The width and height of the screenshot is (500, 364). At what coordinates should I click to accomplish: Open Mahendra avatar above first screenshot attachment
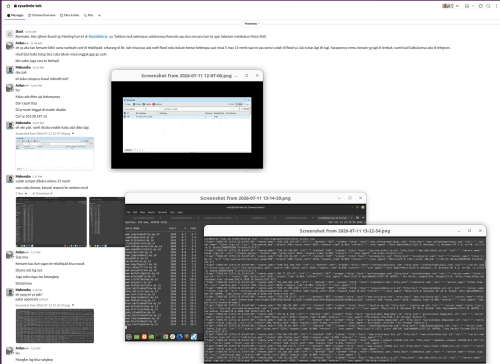click(x=10, y=125)
